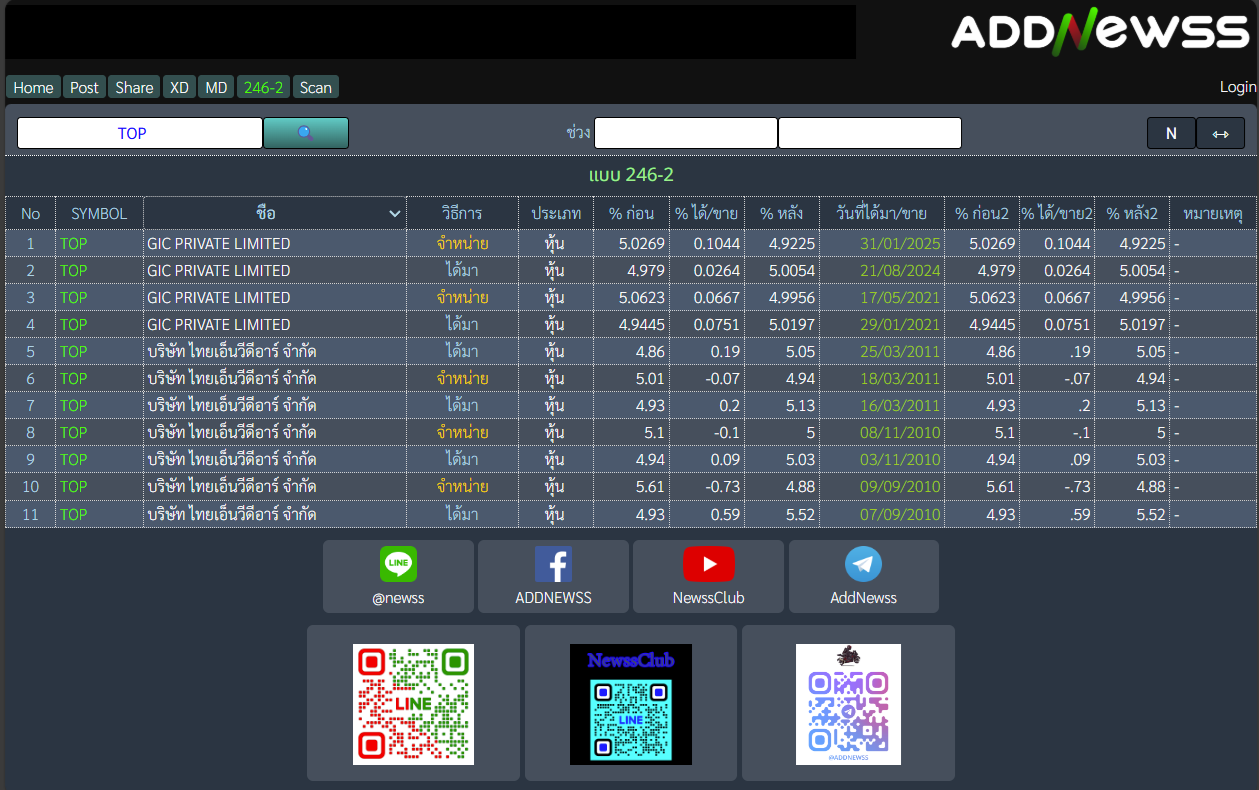Image resolution: width=1259 pixels, height=790 pixels.
Task: Click the 5.52 value under % หลัง2
Action: tap(1151, 514)
